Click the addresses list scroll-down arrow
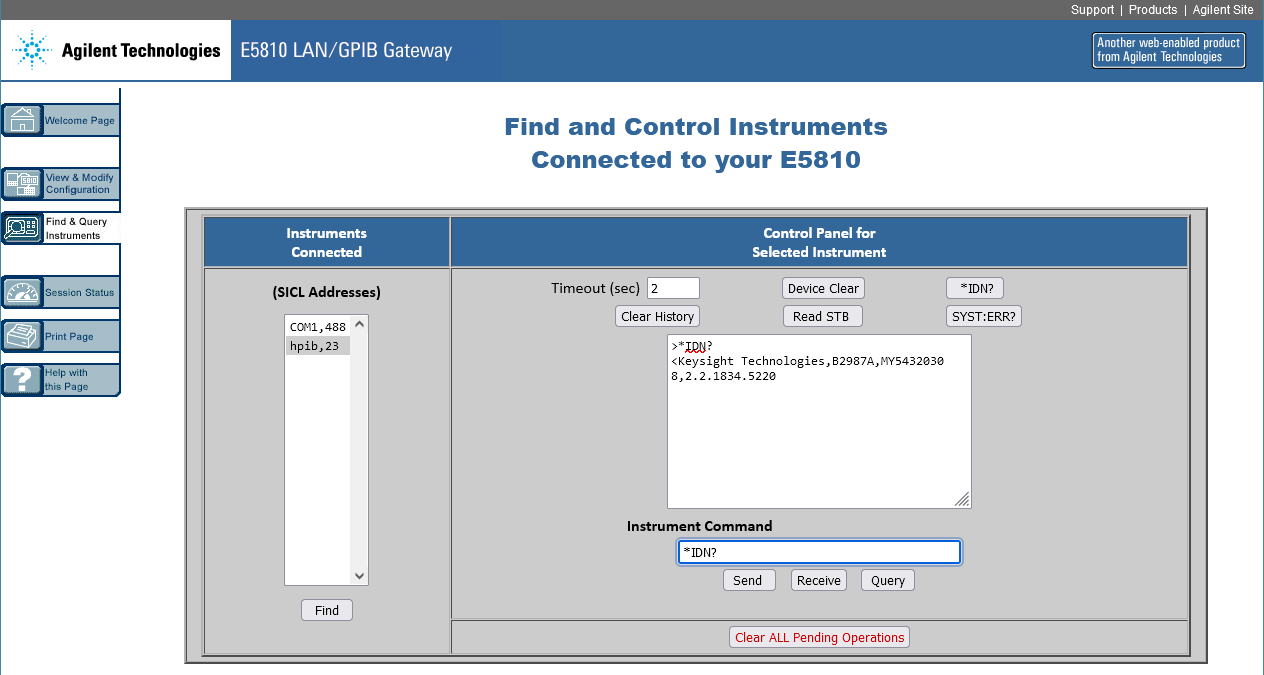This screenshot has width=1264, height=675. click(360, 576)
